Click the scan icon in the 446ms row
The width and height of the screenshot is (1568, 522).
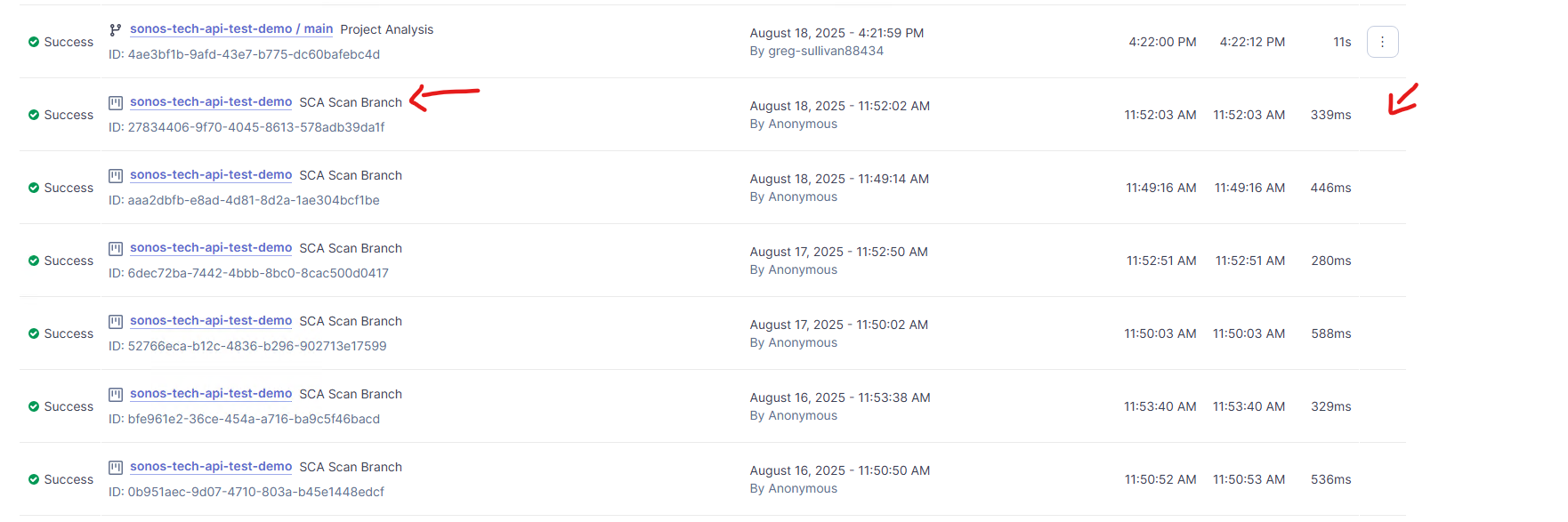pos(116,175)
